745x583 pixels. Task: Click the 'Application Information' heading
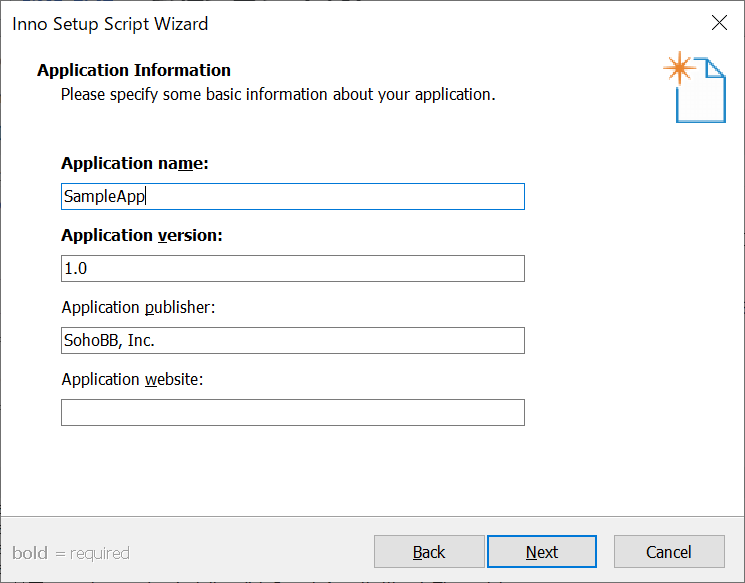[x=134, y=70]
